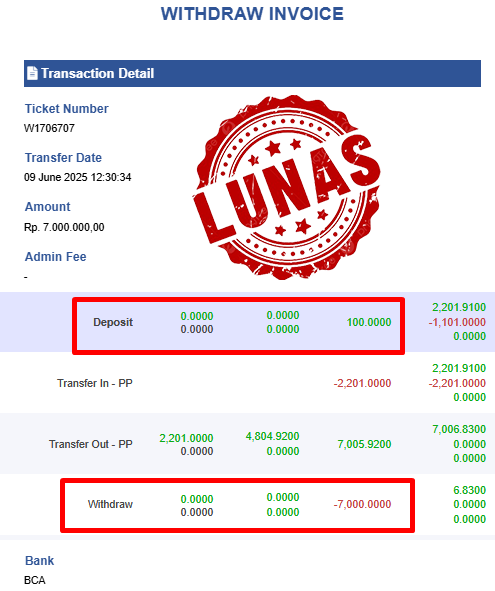This screenshot has height=591, width=495.
Task: Click the Admin Fee label
Action: (x=55, y=257)
